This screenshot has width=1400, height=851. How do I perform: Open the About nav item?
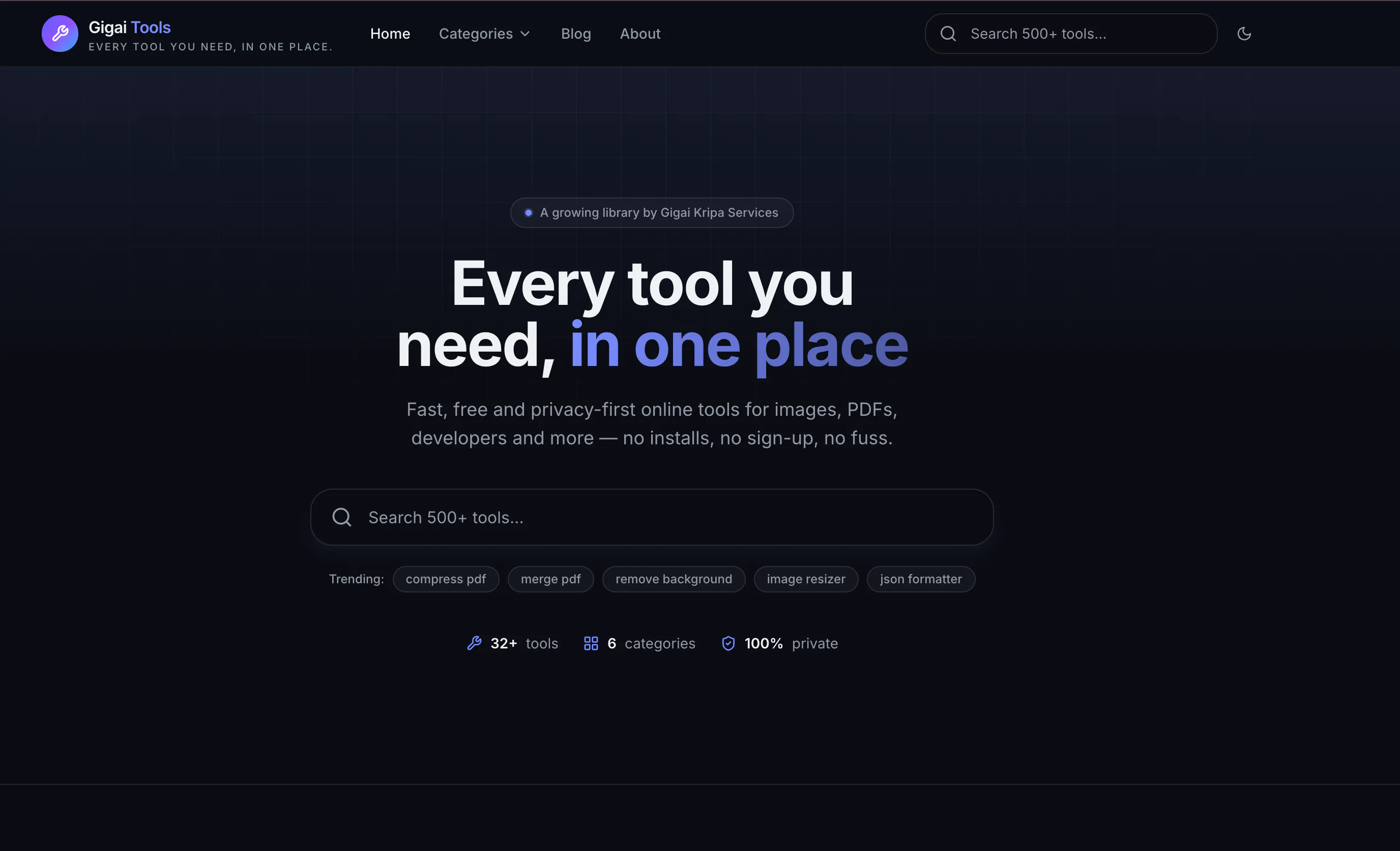click(640, 34)
